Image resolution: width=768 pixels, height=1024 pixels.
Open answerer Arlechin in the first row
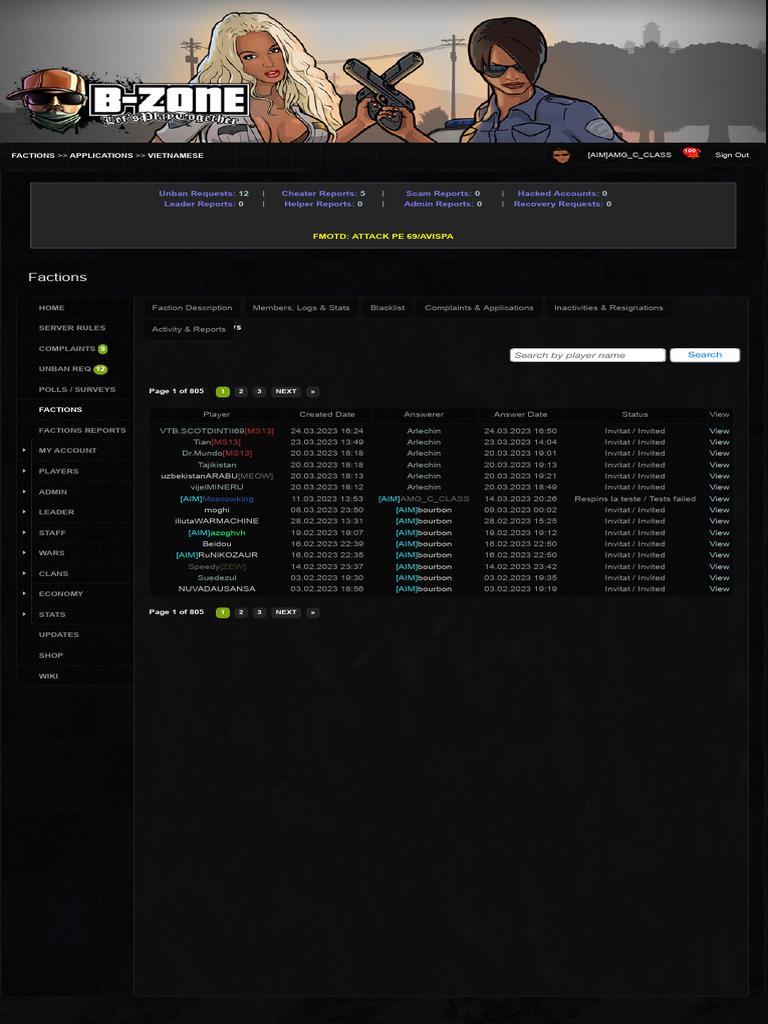tap(424, 431)
